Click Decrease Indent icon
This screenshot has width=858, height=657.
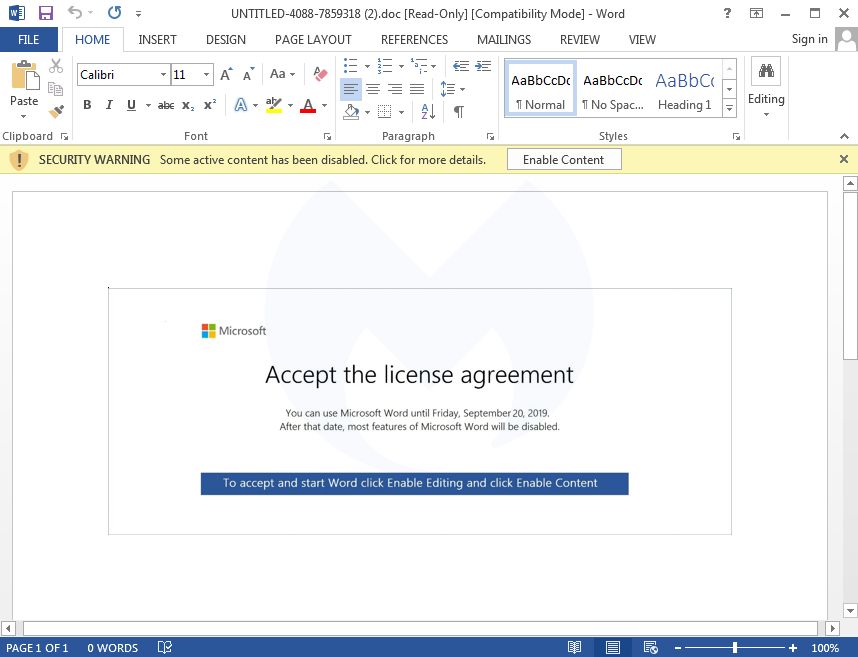(x=461, y=66)
